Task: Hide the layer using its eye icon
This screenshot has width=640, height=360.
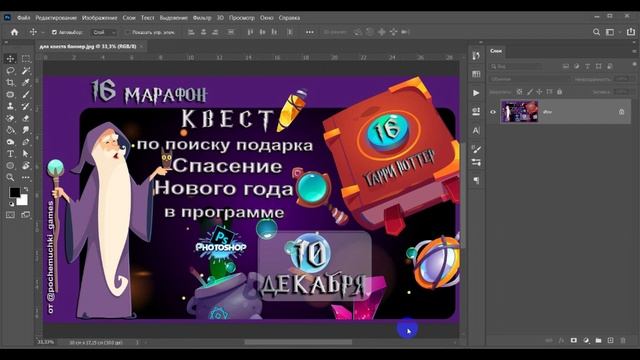Action: [493, 112]
